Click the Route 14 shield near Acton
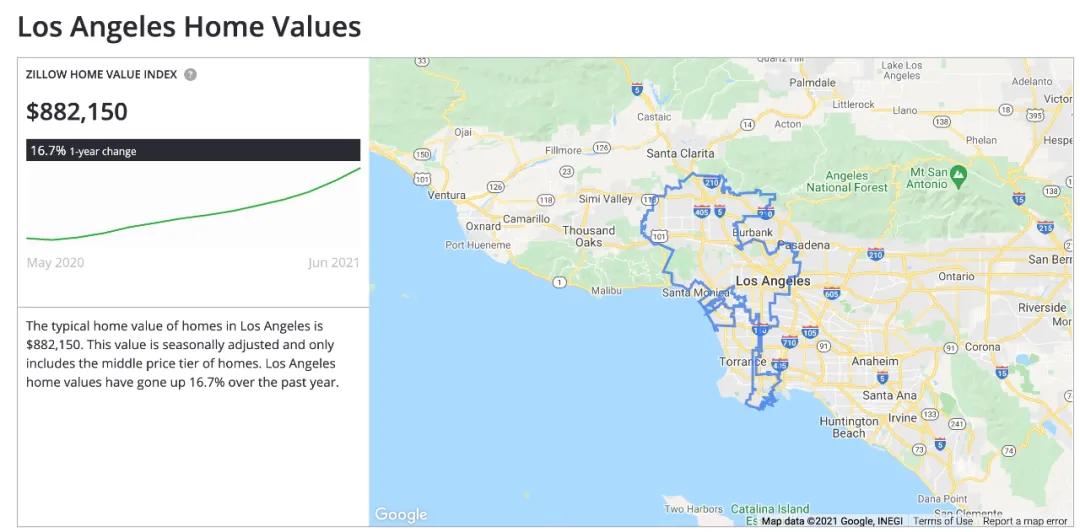 click(x=746, y=124)
